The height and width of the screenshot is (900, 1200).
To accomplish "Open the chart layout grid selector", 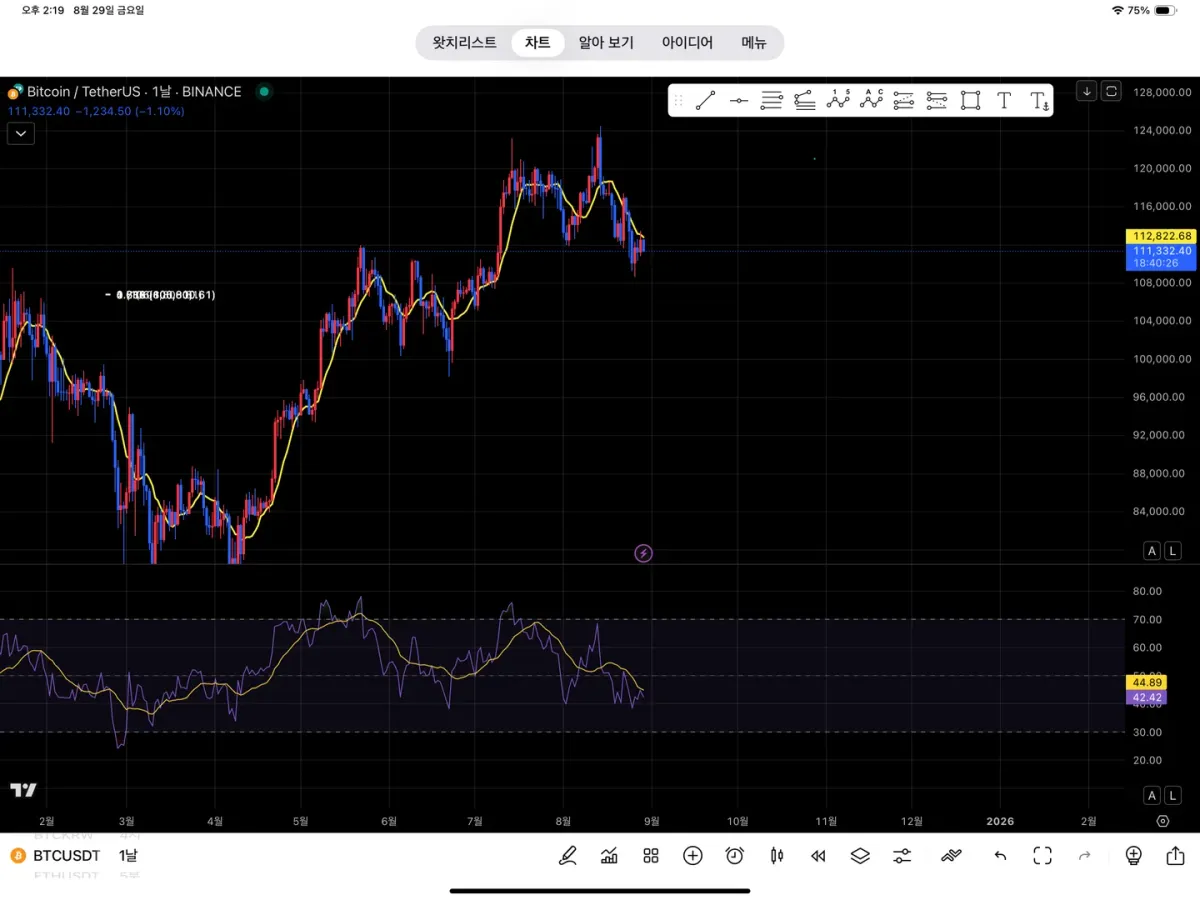I will tap(651, 856).
